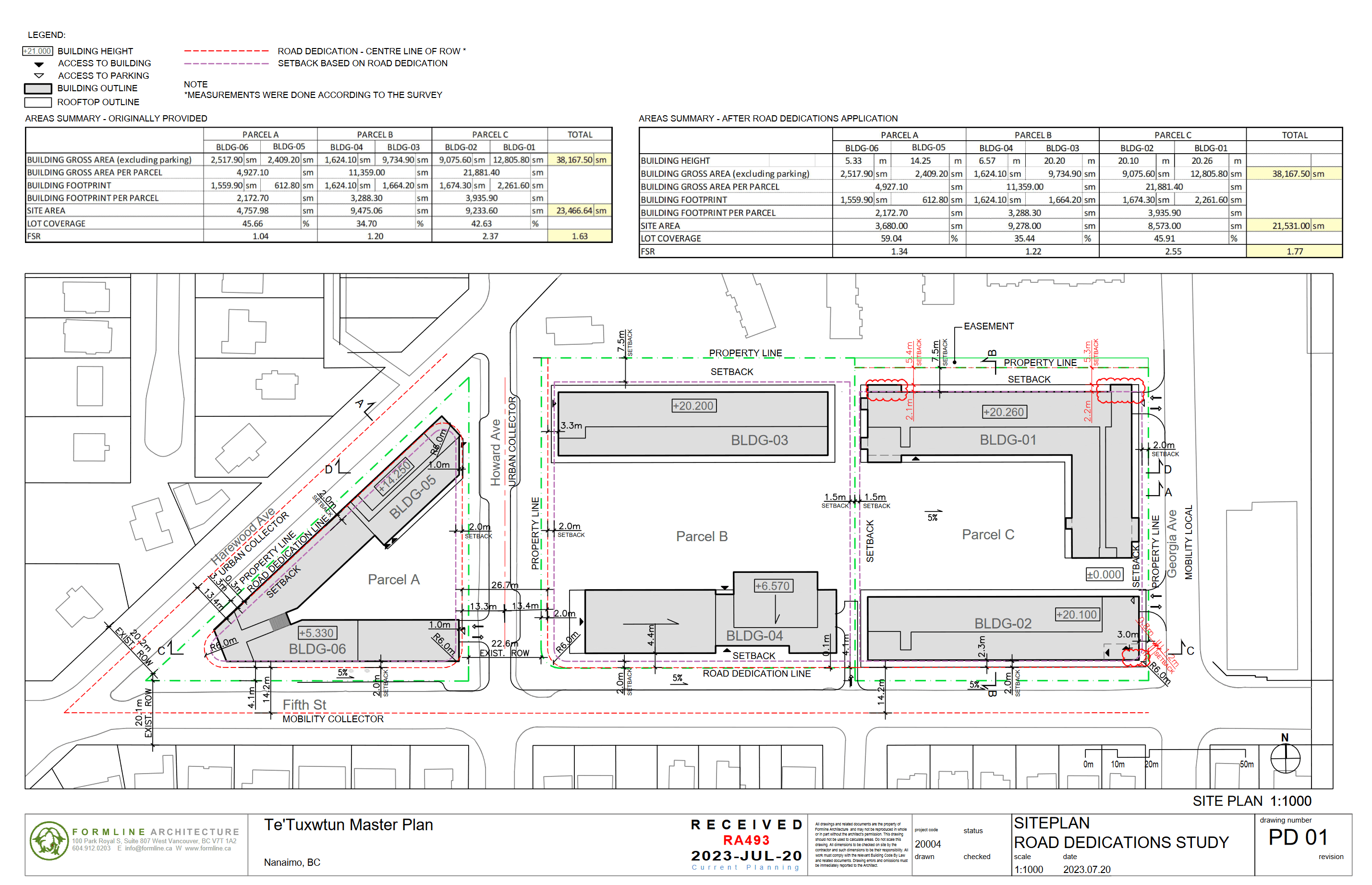Click the 'Georgia Ave' street label
Screen dimensions: 1372x885
[1171, 544]
